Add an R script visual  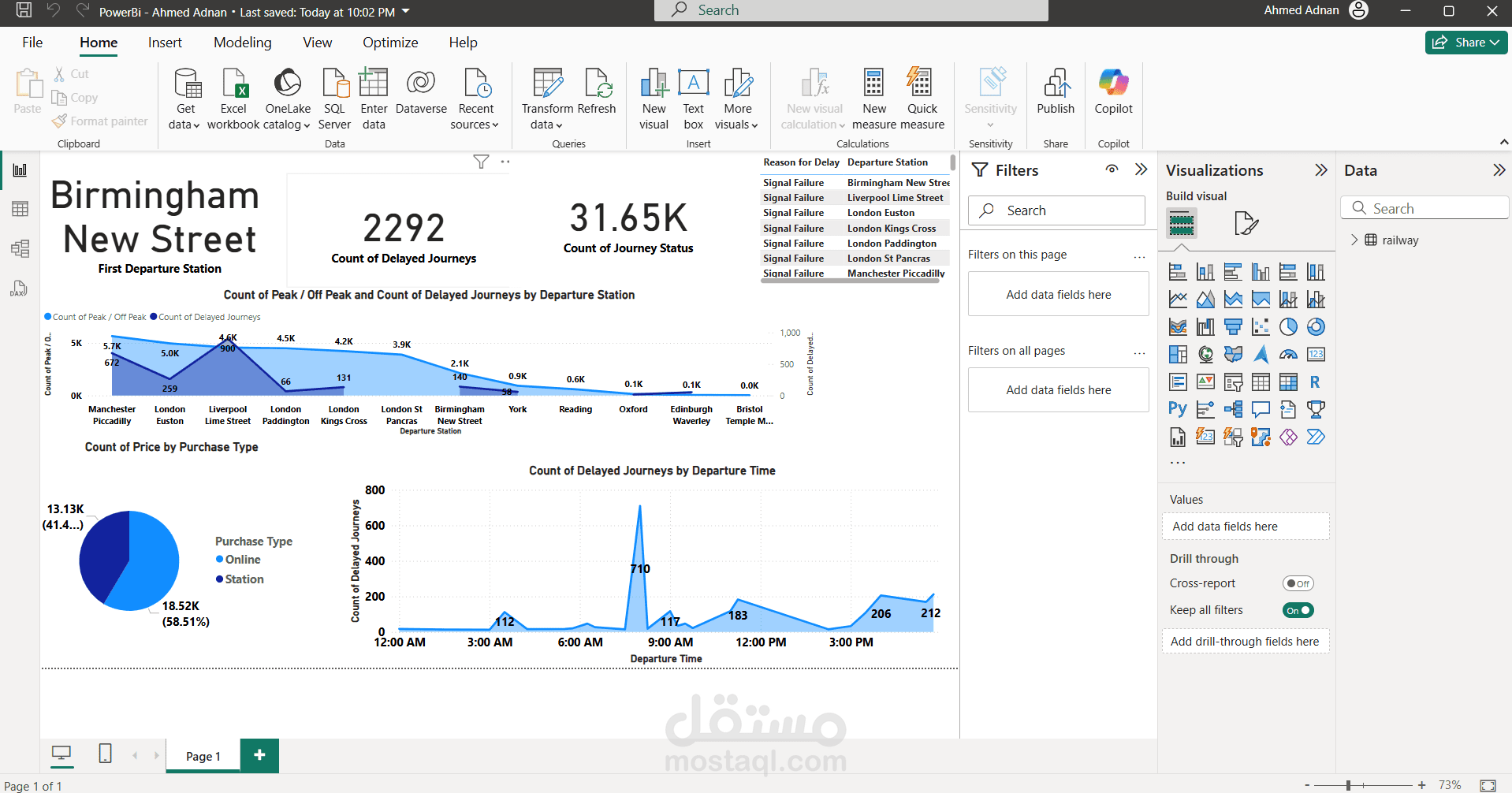[1316, 382]
